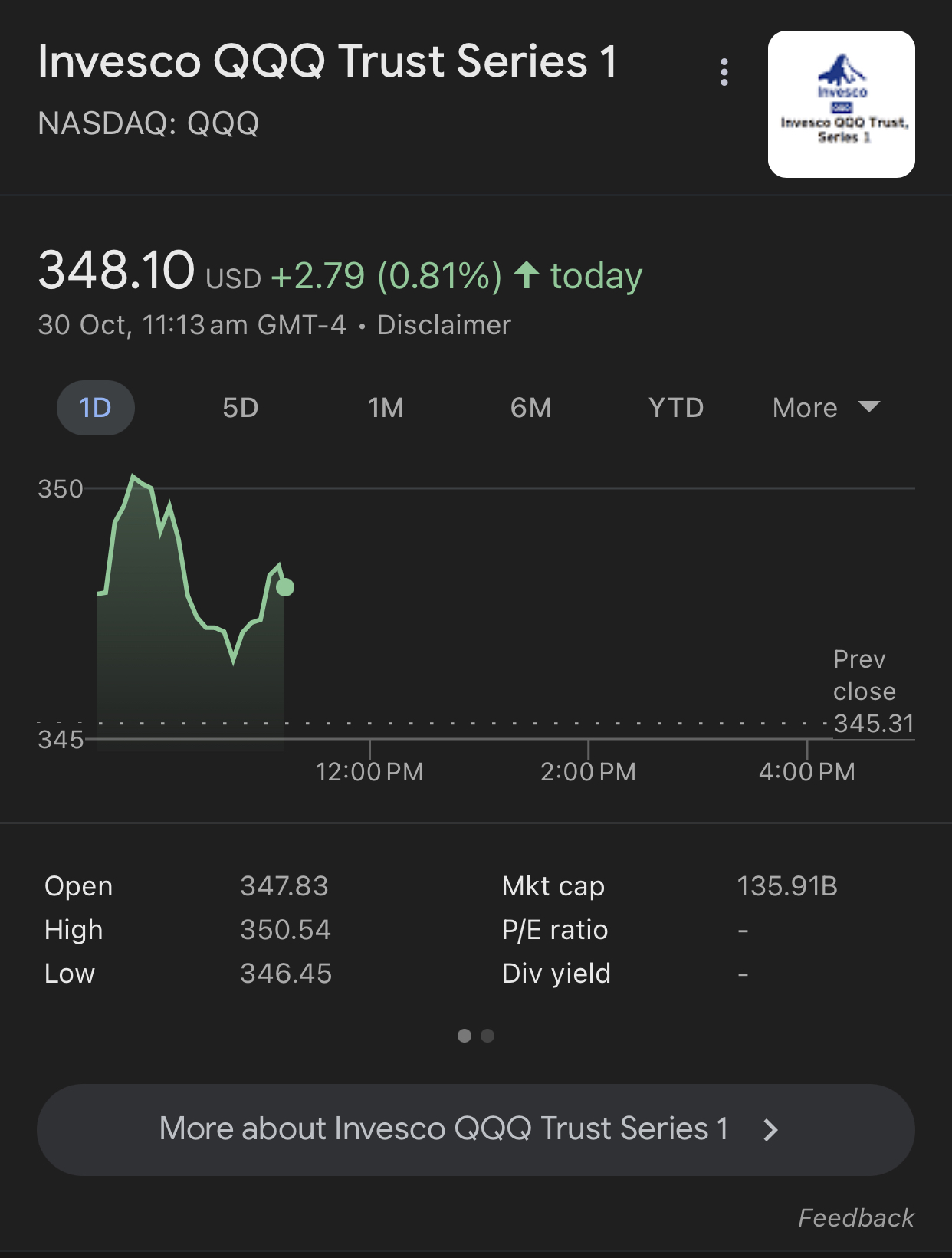
Task: Click the 12:00 PM marker on chart axis
Action: click(369, 771)
